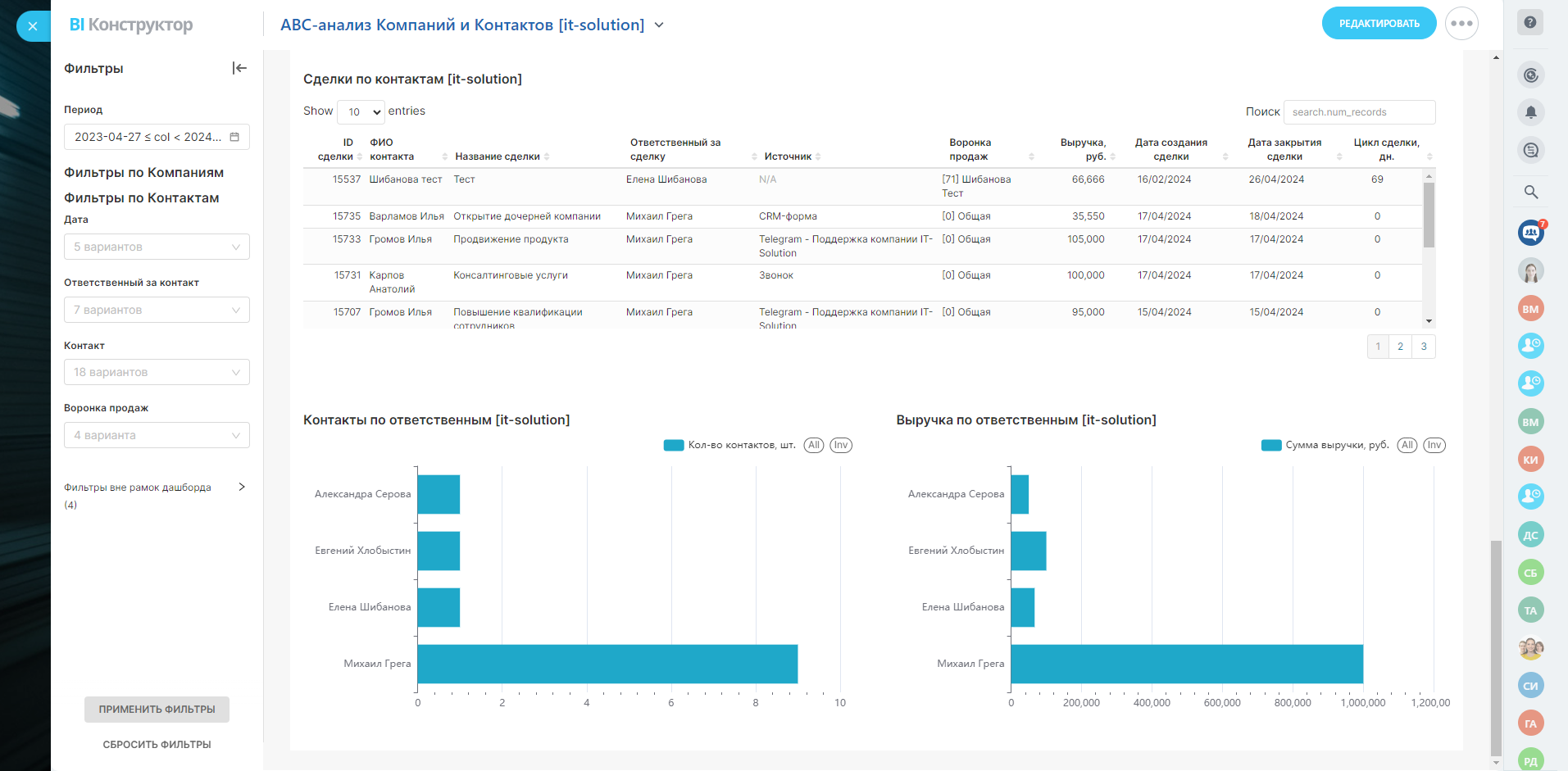This screenshot has height=771, width=1568.
Task: Click the help question mark icon
Action: (x=1529, y=23)
